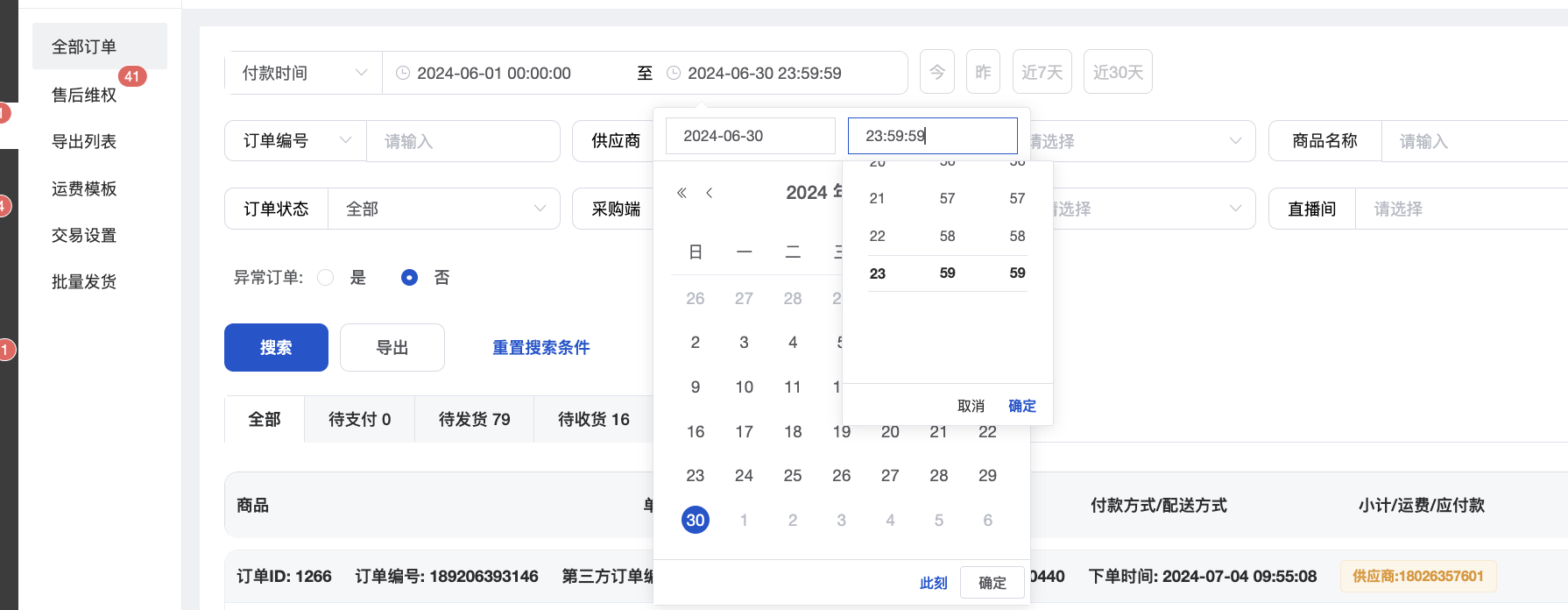Click the 商品名称 input field
The width and height of the screenshot is (1568, 610).
click(x=1472, y=141)
